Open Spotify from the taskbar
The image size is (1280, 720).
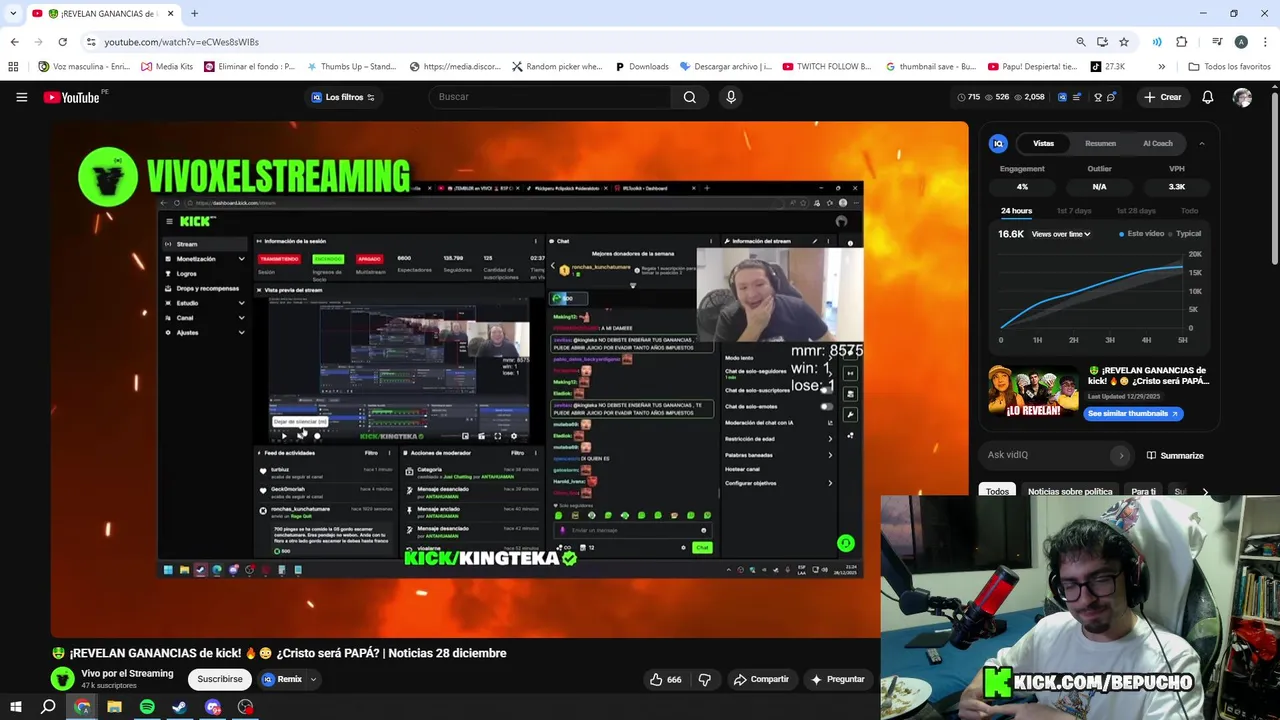coord(147,707)
